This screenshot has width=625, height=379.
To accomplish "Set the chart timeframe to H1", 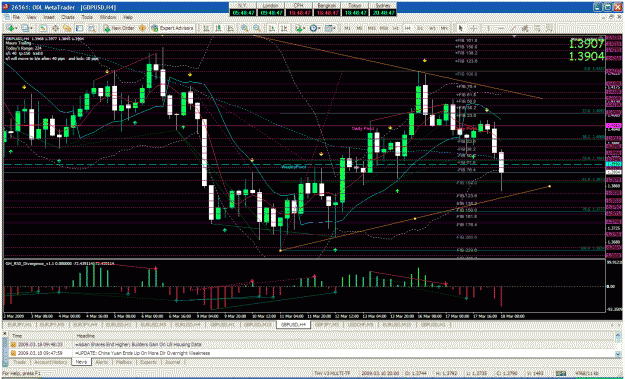I will point(396,28).
